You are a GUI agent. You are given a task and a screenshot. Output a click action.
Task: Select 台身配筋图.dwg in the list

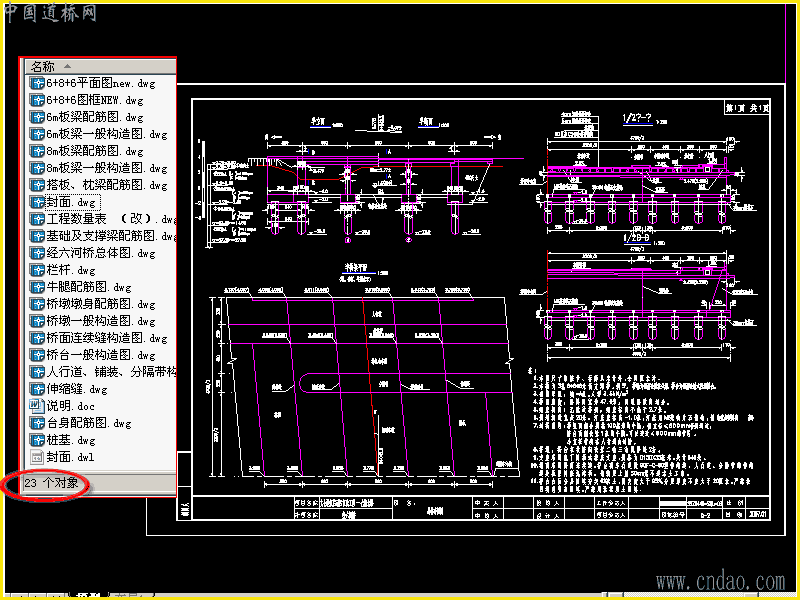pos(89,423)
